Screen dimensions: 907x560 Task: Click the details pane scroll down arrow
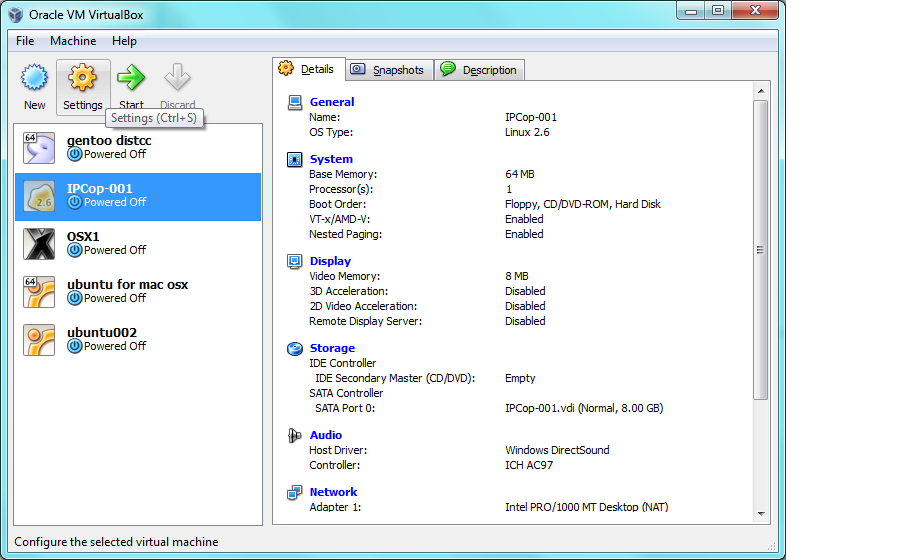click(761, 514)
